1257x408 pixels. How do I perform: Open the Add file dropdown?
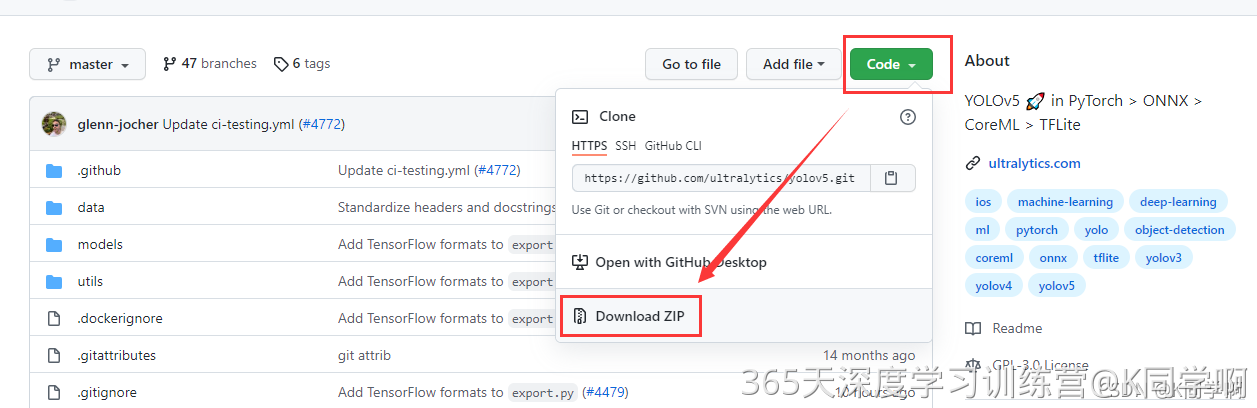click(x=794, y=64)
